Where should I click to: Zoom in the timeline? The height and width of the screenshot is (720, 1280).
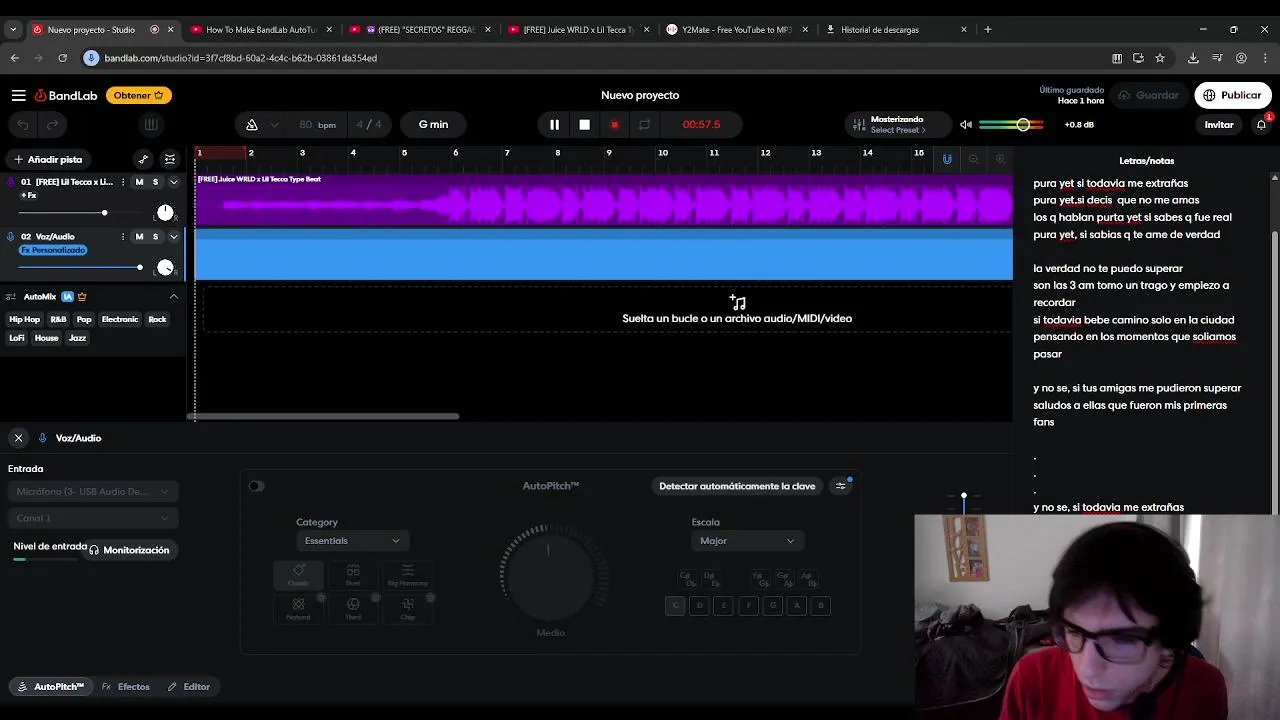pyautogui.click(x=1000, y=159)
